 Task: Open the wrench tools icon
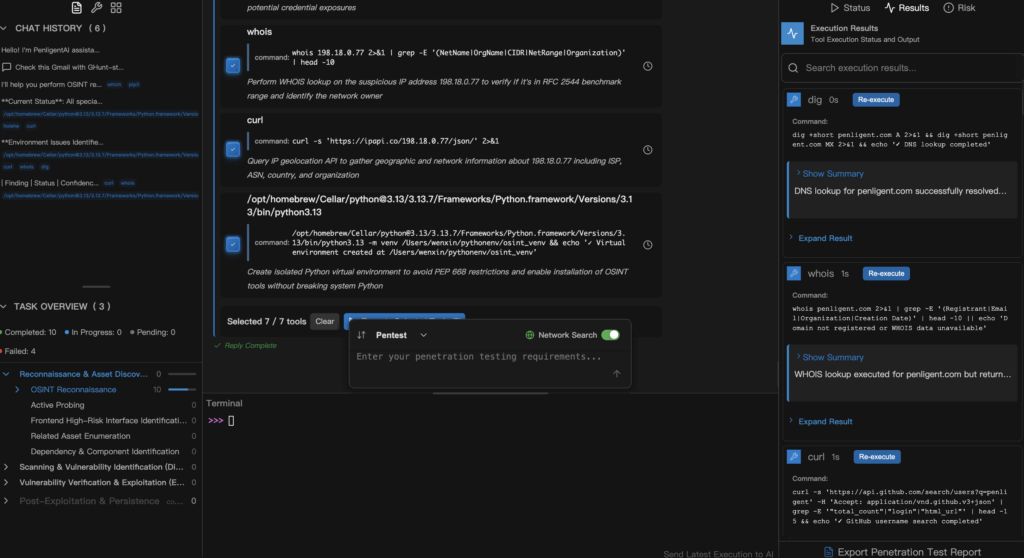(97, 7)
